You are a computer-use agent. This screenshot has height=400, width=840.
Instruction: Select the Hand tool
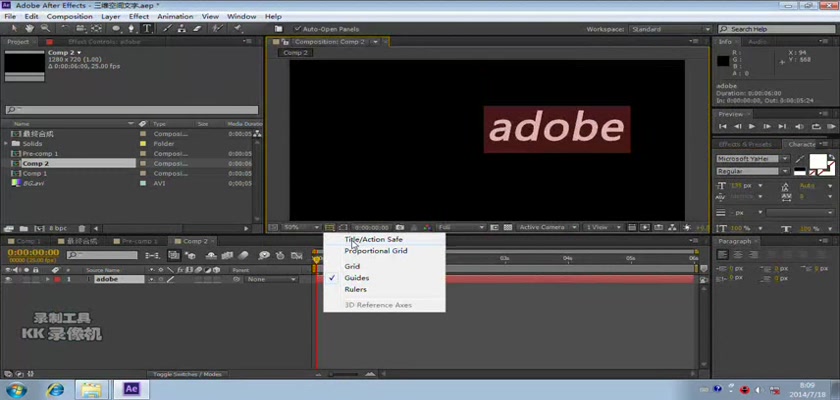[29, 28]
